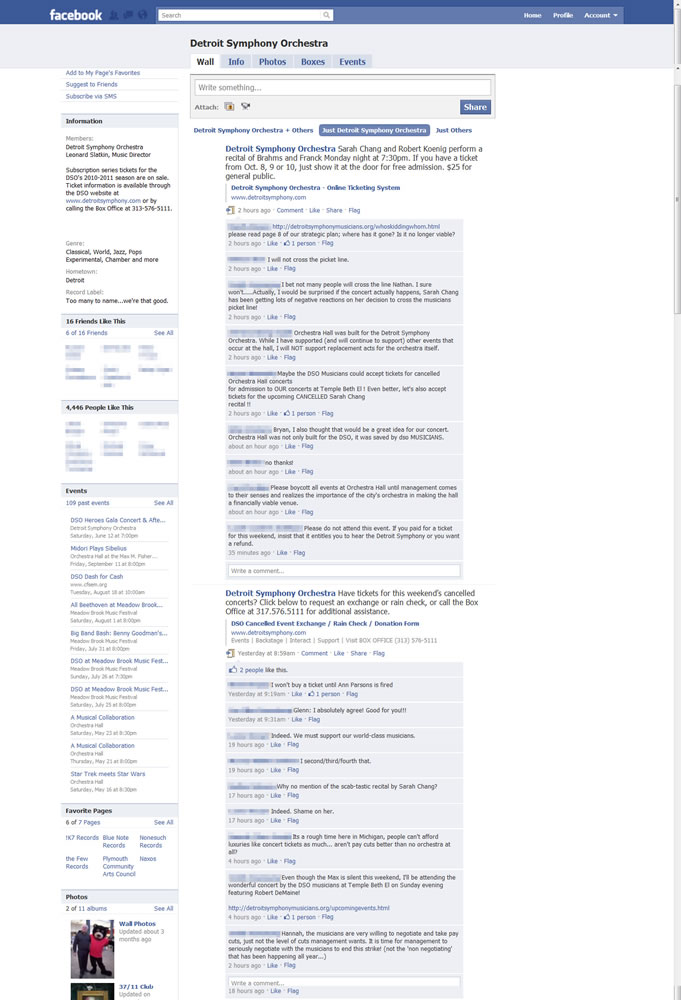This screenshot has width=681, height=1000.
Task: Click the first post's 'Write a comment...' box
Action: [x=344, y=571]
